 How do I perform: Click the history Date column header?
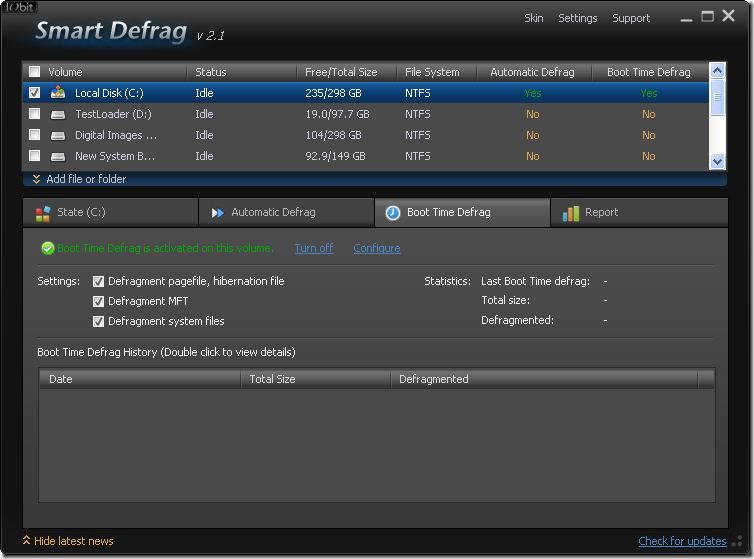(x=140, y=379)
